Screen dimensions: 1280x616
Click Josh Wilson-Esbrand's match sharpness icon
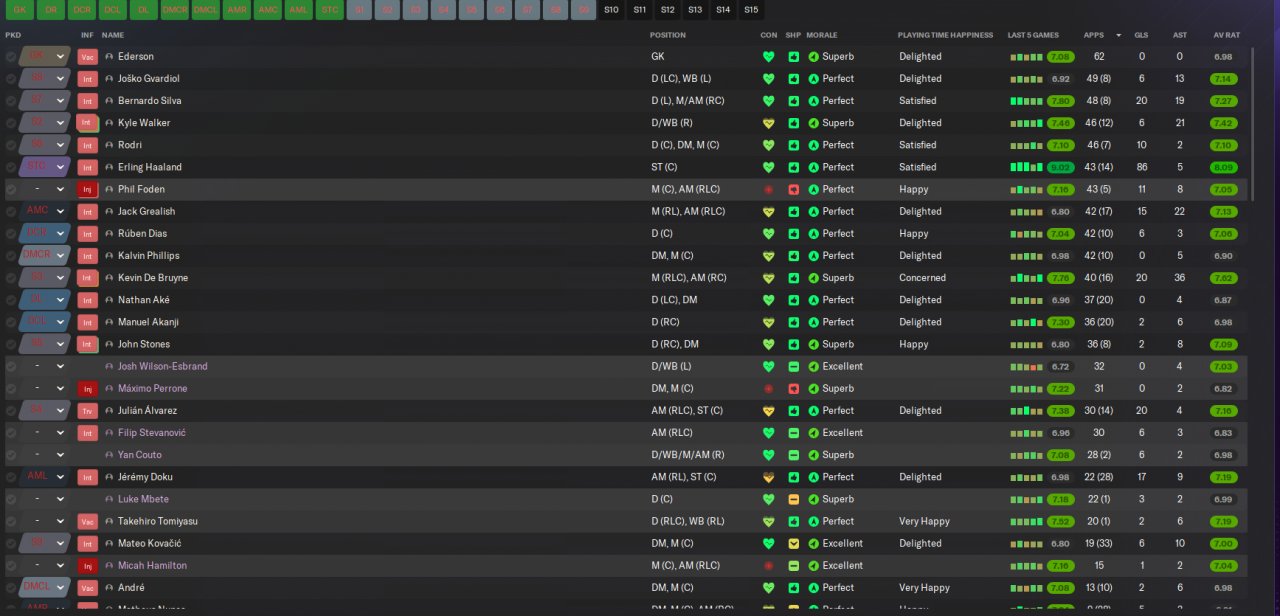point(793,367)
